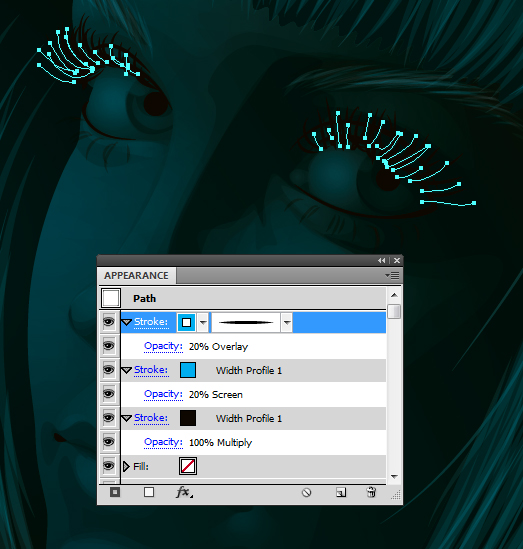Screen dimensions: 523x549
Task: Click the Fill: label
Action: point(141,466)
